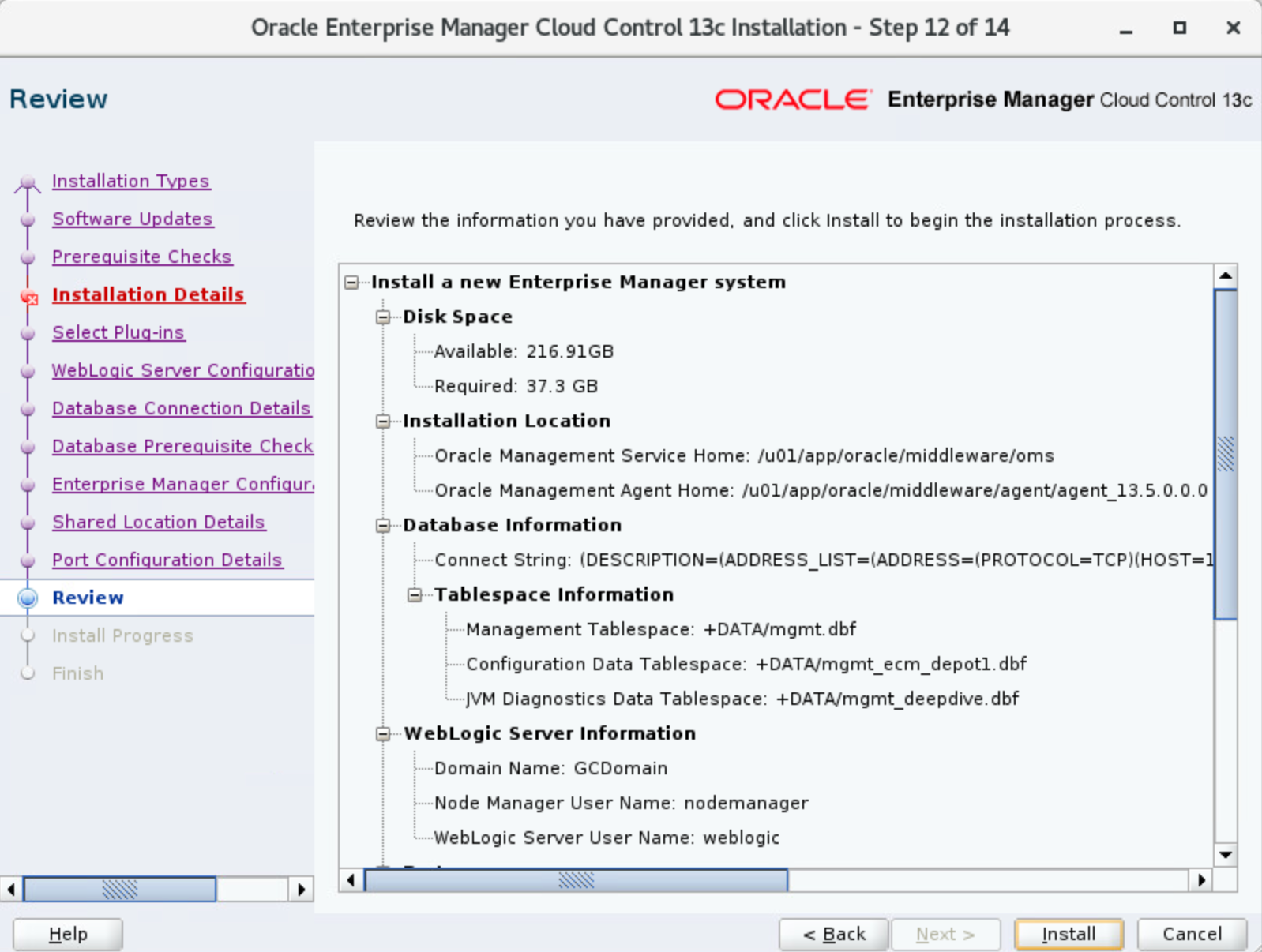Screen dimensions: 1262x952
Task: Open the Database Connection Details step
Action: (x=182, y=408)
